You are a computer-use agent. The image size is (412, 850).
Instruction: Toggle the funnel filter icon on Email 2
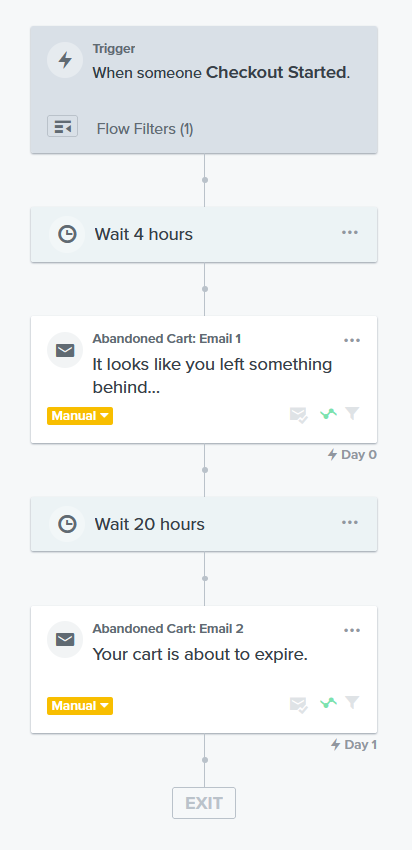pyautogui.click(x=352, y=704)
